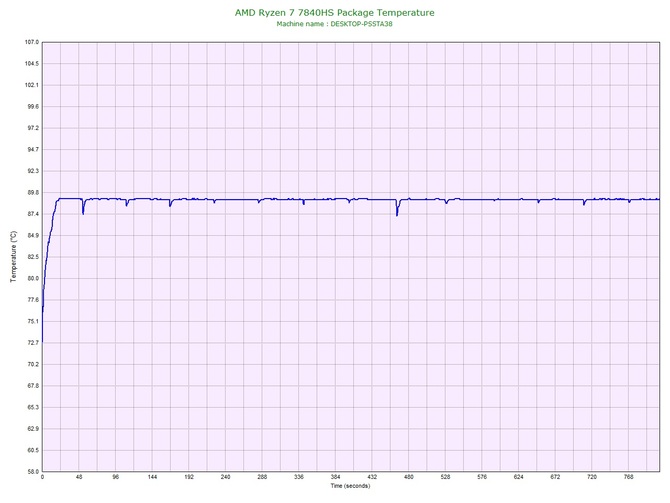The image size is (670, 503).
Task: Click the 65.3 y-axis value
Action: tap(33, 407)
